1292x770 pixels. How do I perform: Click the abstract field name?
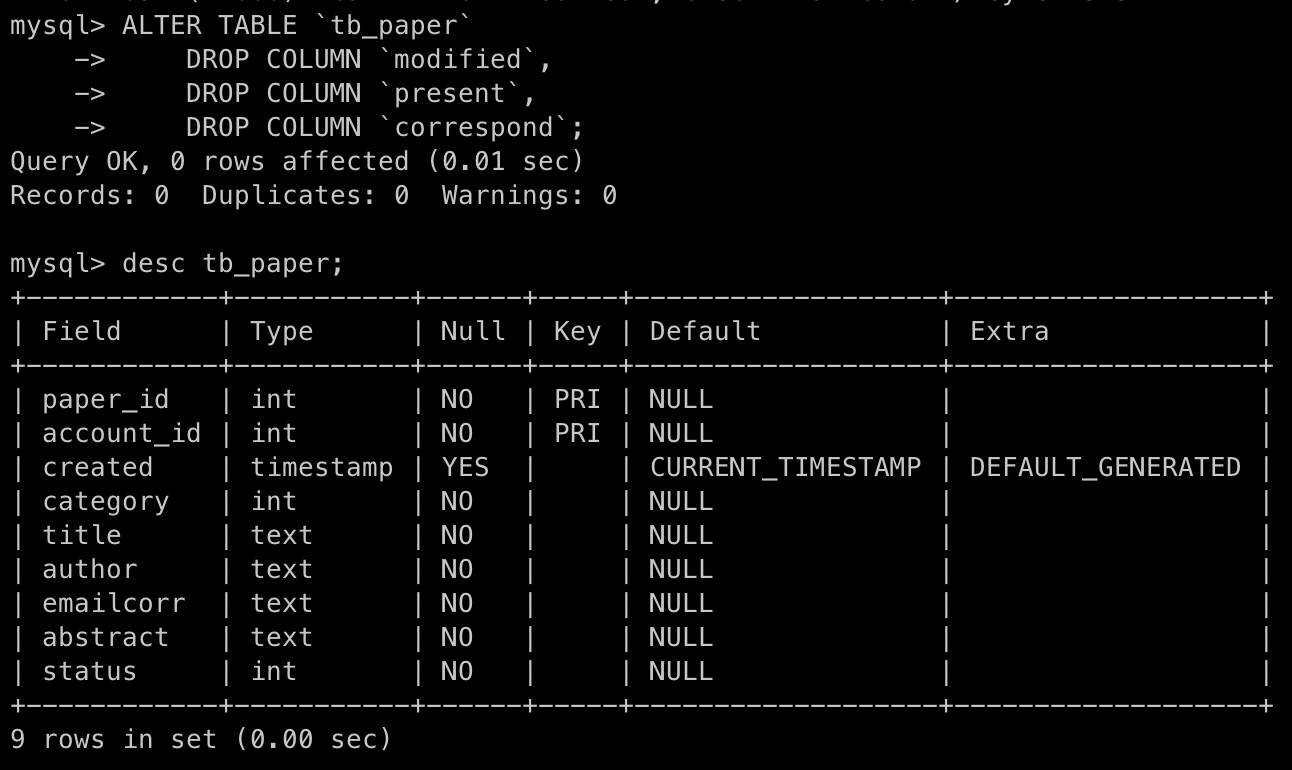pyautogui.click(x=105, y=638)
